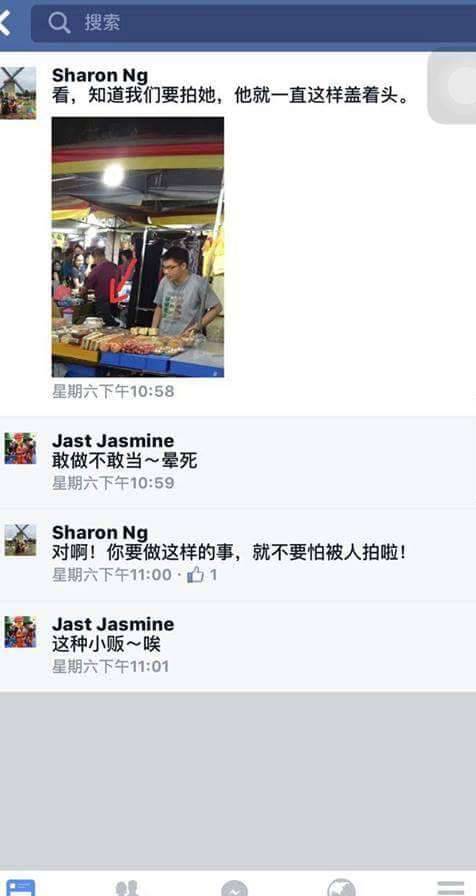The width and height of the screenshot is (476, 896).
Task: Open Jast Jasmine's first comment avatar
Action: pos(21,449)
